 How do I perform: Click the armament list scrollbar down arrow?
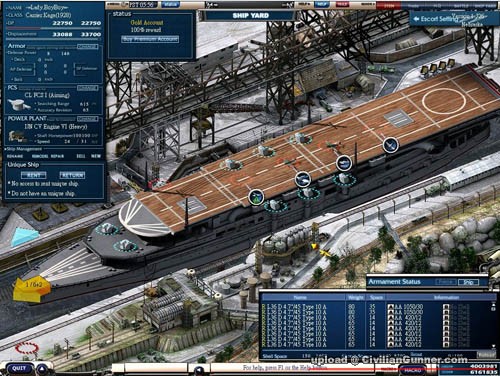494,347
